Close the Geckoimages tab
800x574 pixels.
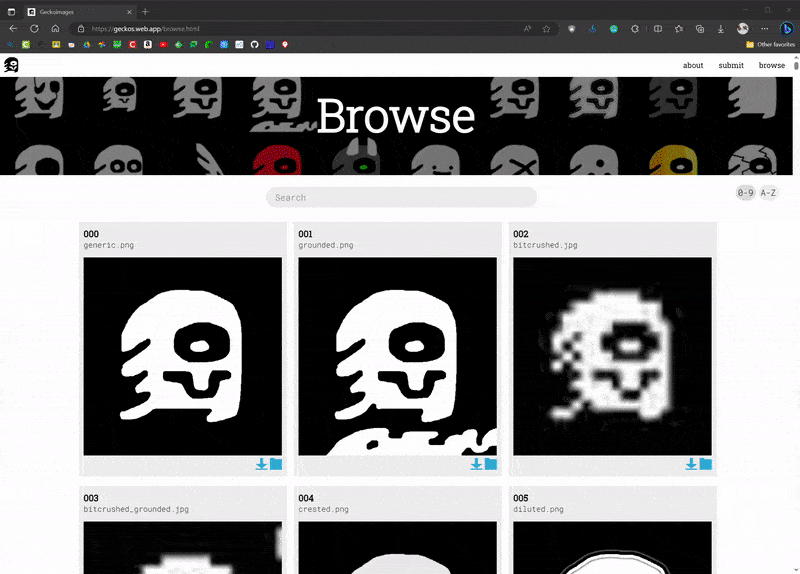[x=129, y=12]
